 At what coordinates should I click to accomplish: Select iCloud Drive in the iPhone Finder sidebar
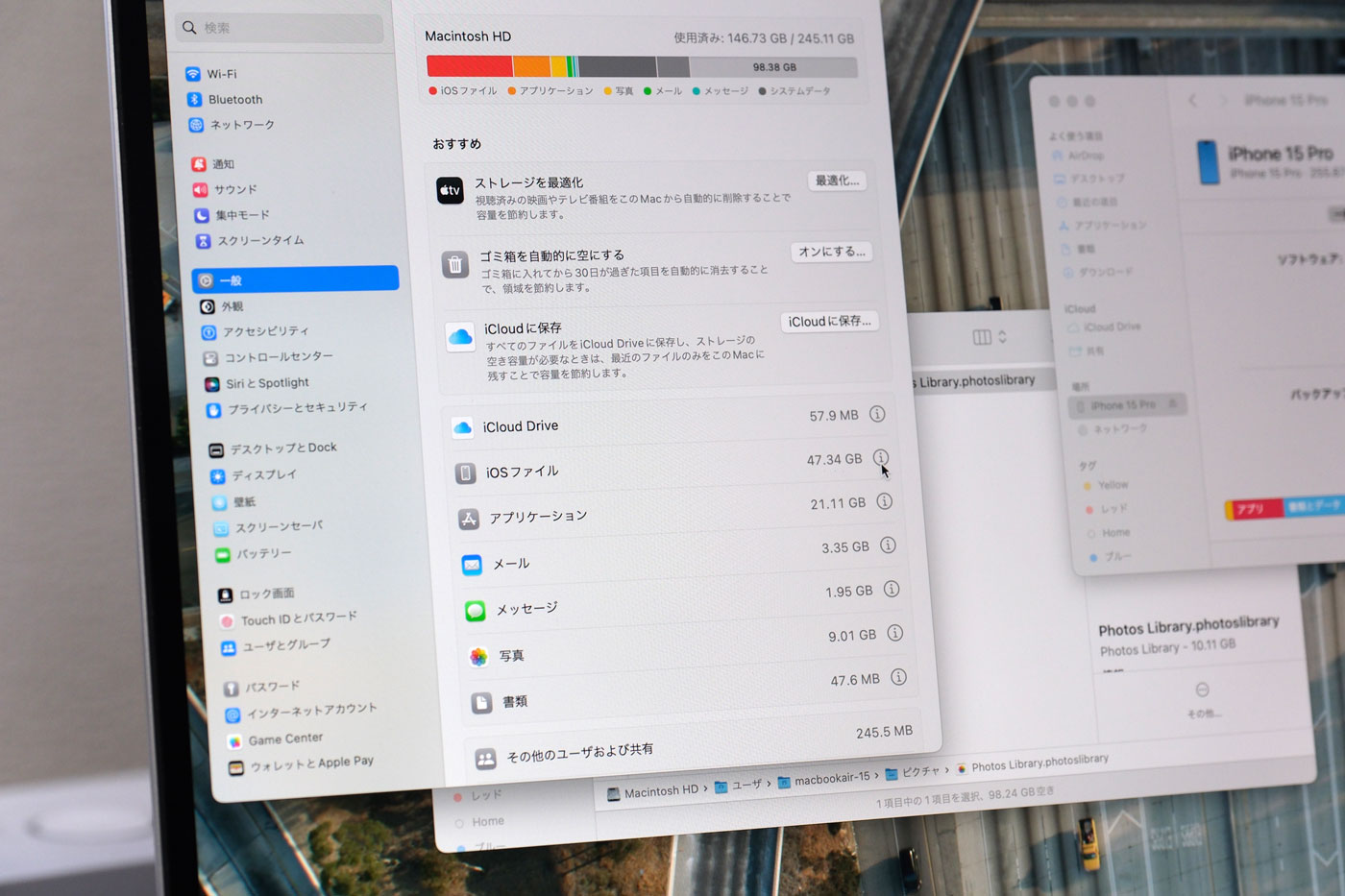1105,327
